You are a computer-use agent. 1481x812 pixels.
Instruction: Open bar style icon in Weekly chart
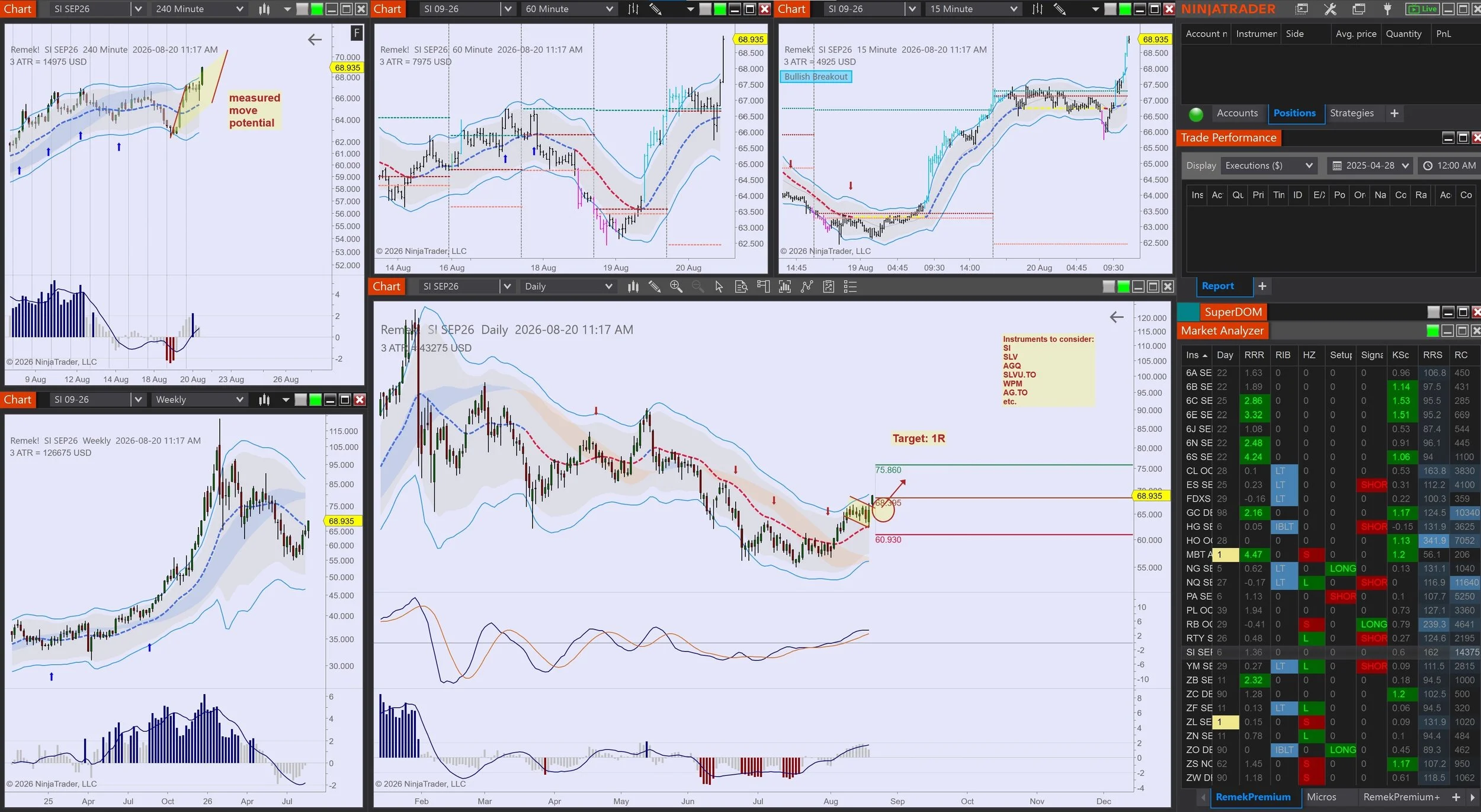[x=264, y=400]
